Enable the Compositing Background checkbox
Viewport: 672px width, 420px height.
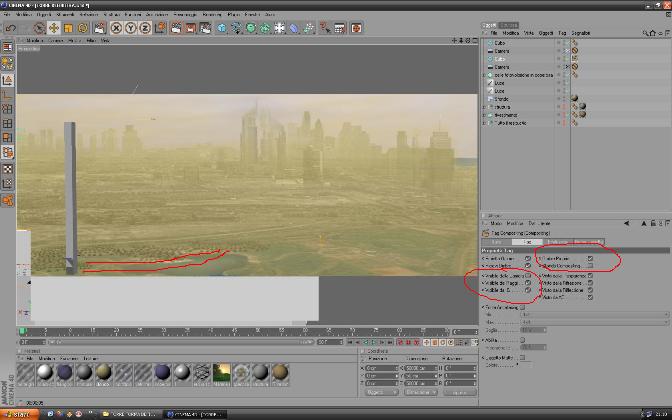coord(591,266)
